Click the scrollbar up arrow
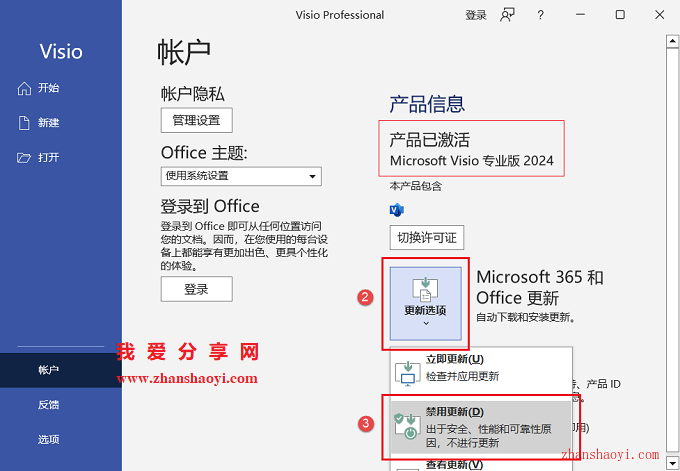The image size is (680, 471). (672, 41)
